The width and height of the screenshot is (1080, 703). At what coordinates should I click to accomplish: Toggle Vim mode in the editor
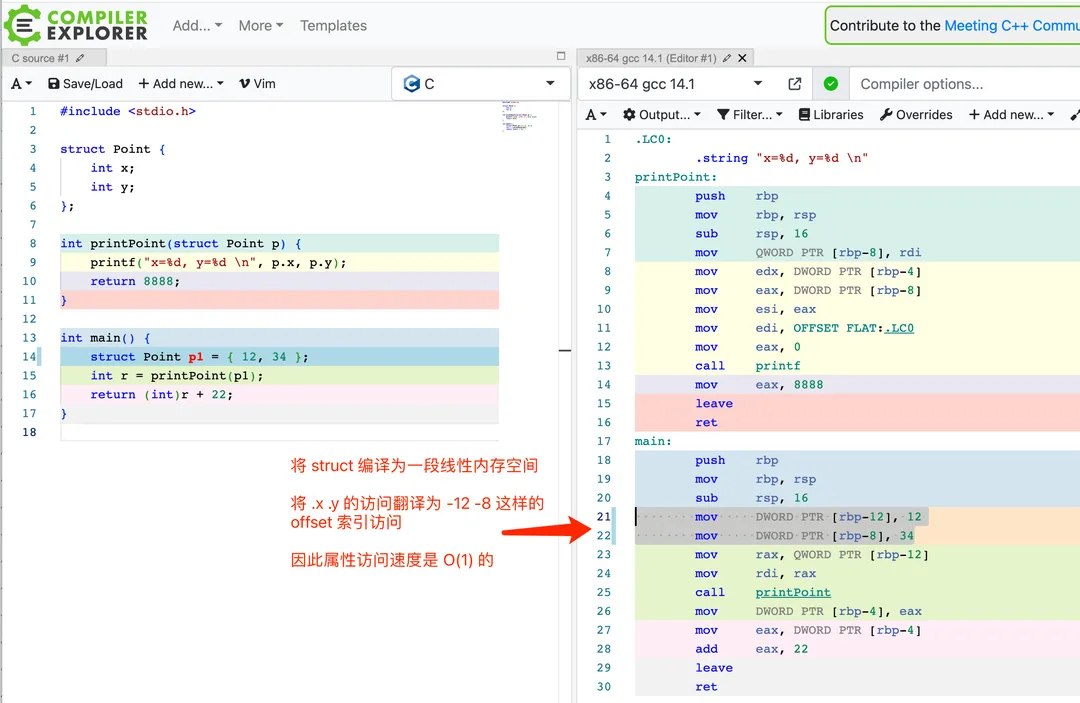coord(257,84)
